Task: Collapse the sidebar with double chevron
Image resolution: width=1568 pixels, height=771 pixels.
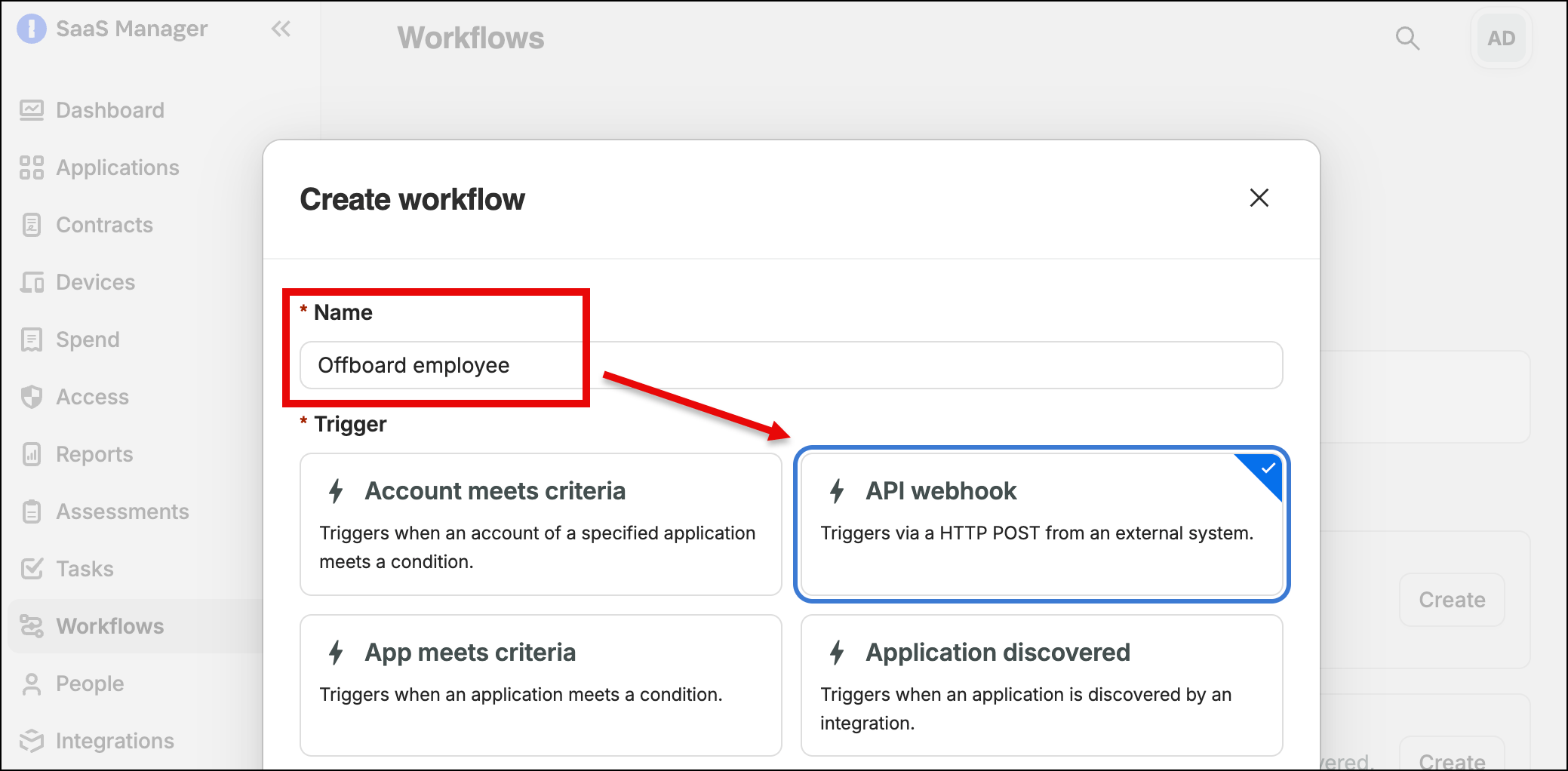Action: point(281,29)
